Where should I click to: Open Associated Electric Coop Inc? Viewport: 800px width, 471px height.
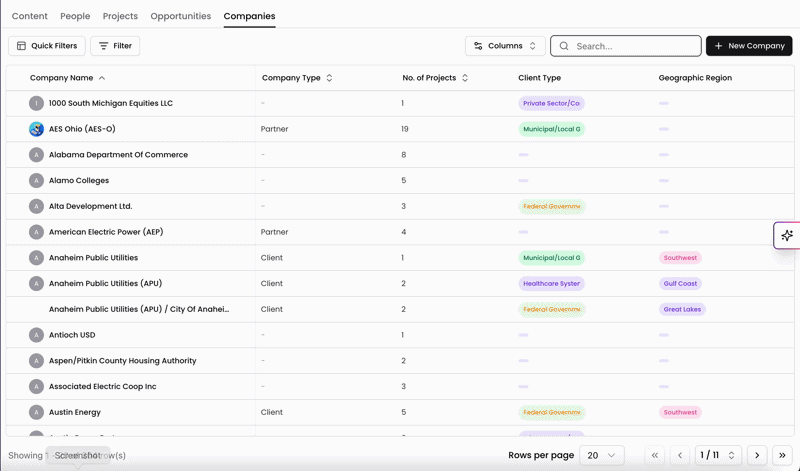coord(103,386)
